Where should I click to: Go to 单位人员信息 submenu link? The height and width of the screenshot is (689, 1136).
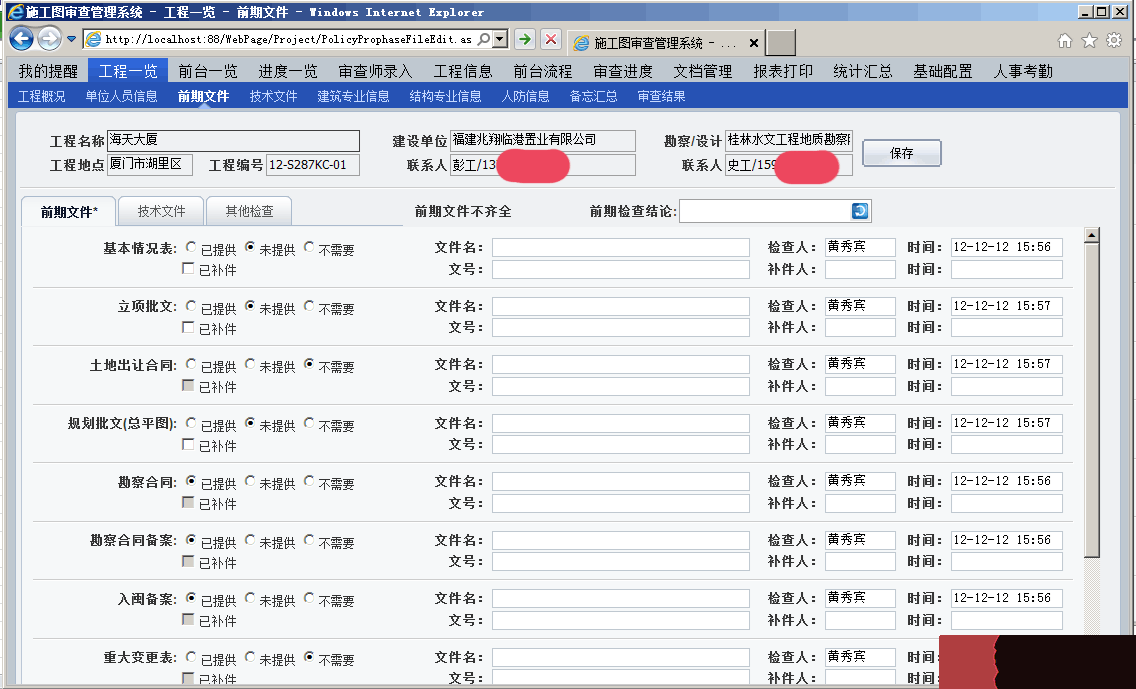(121, 96)
